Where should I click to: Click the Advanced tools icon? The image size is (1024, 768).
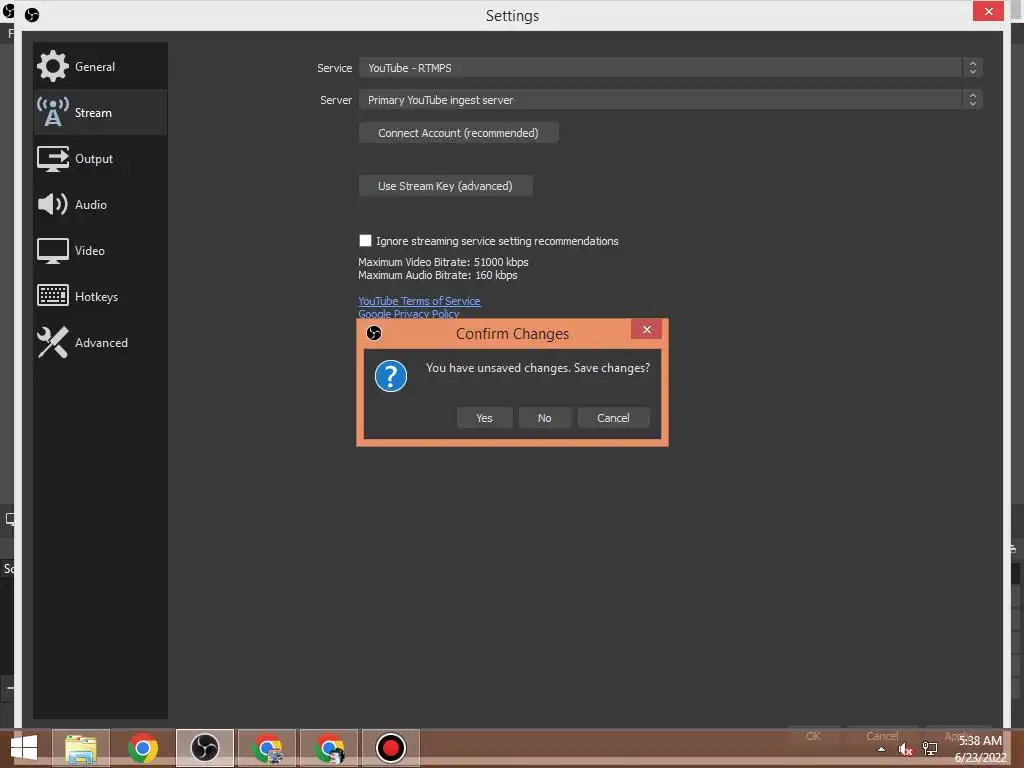tap(52, 342)
